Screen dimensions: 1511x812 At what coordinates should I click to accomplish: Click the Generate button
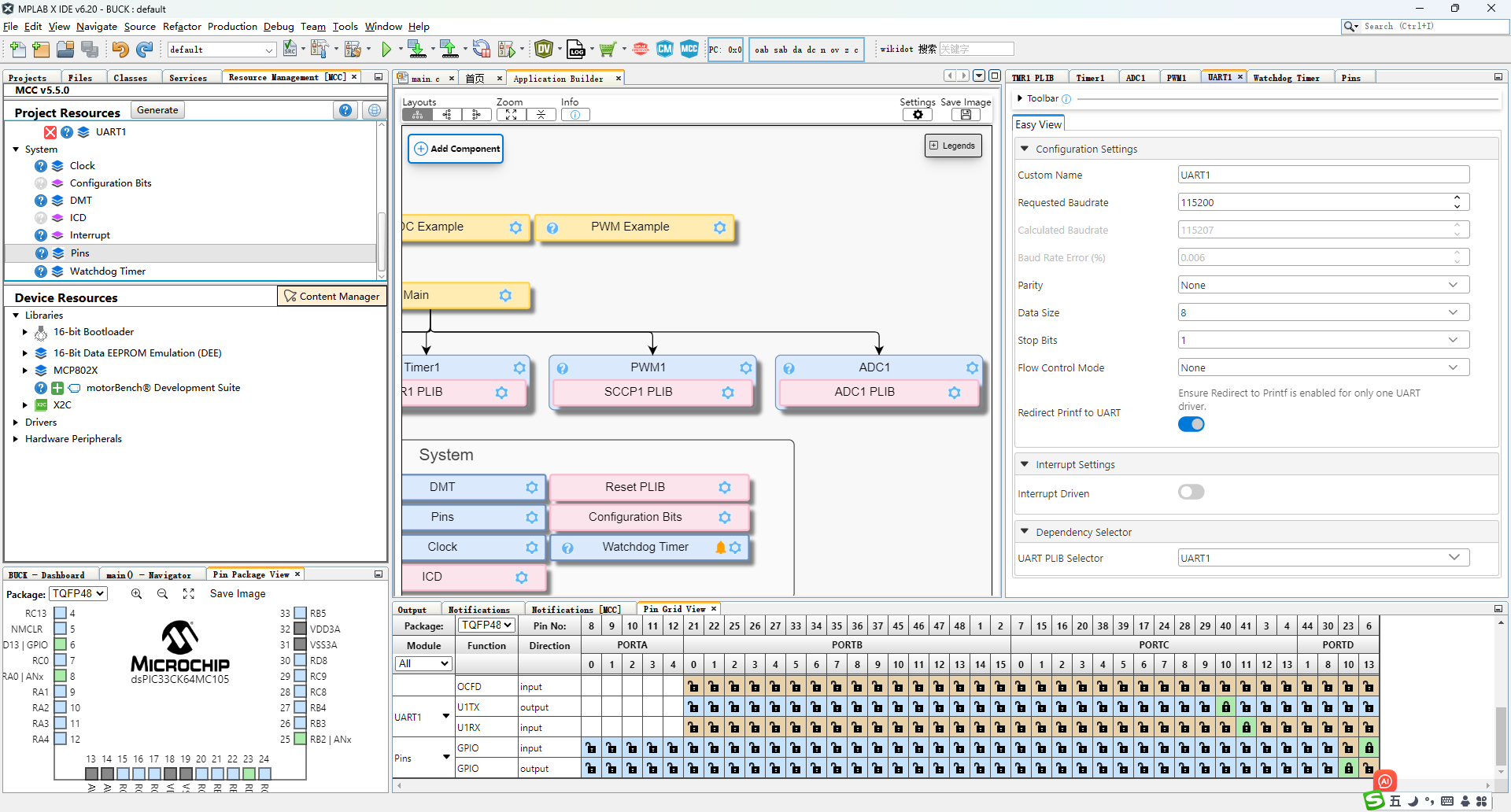click(x=157, y=110)
